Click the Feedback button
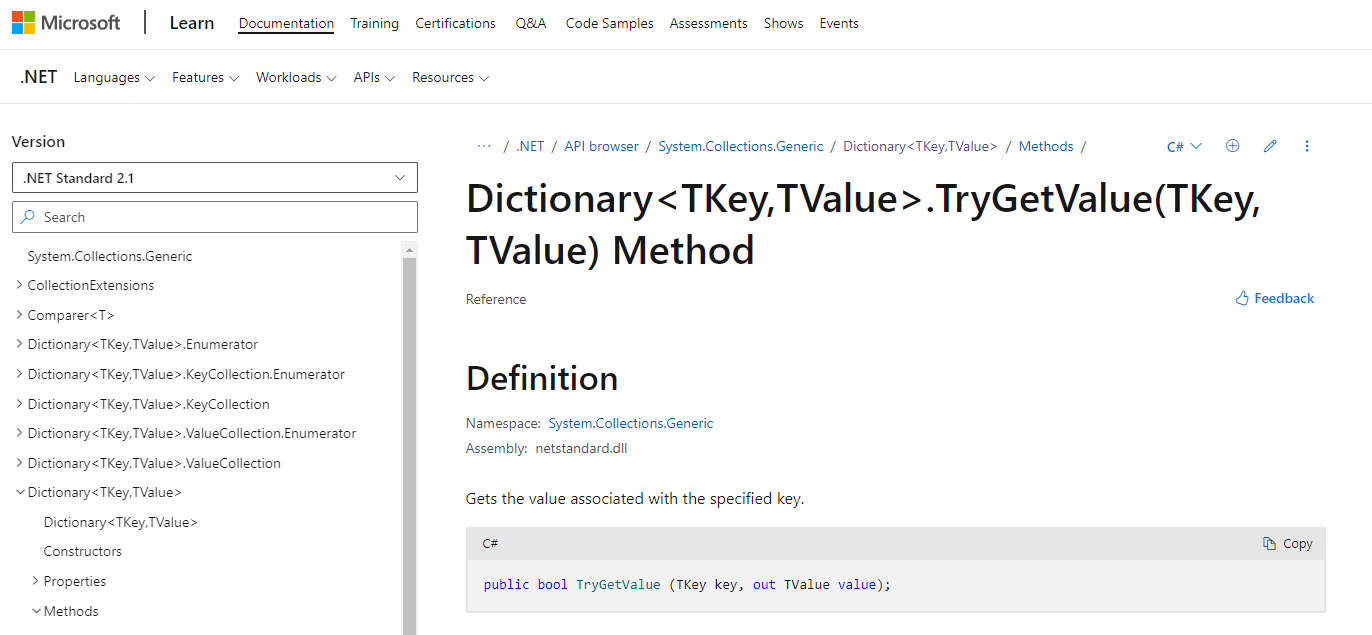The height and width of the screenshot is (635, 1372). [x=1275, y=298]
